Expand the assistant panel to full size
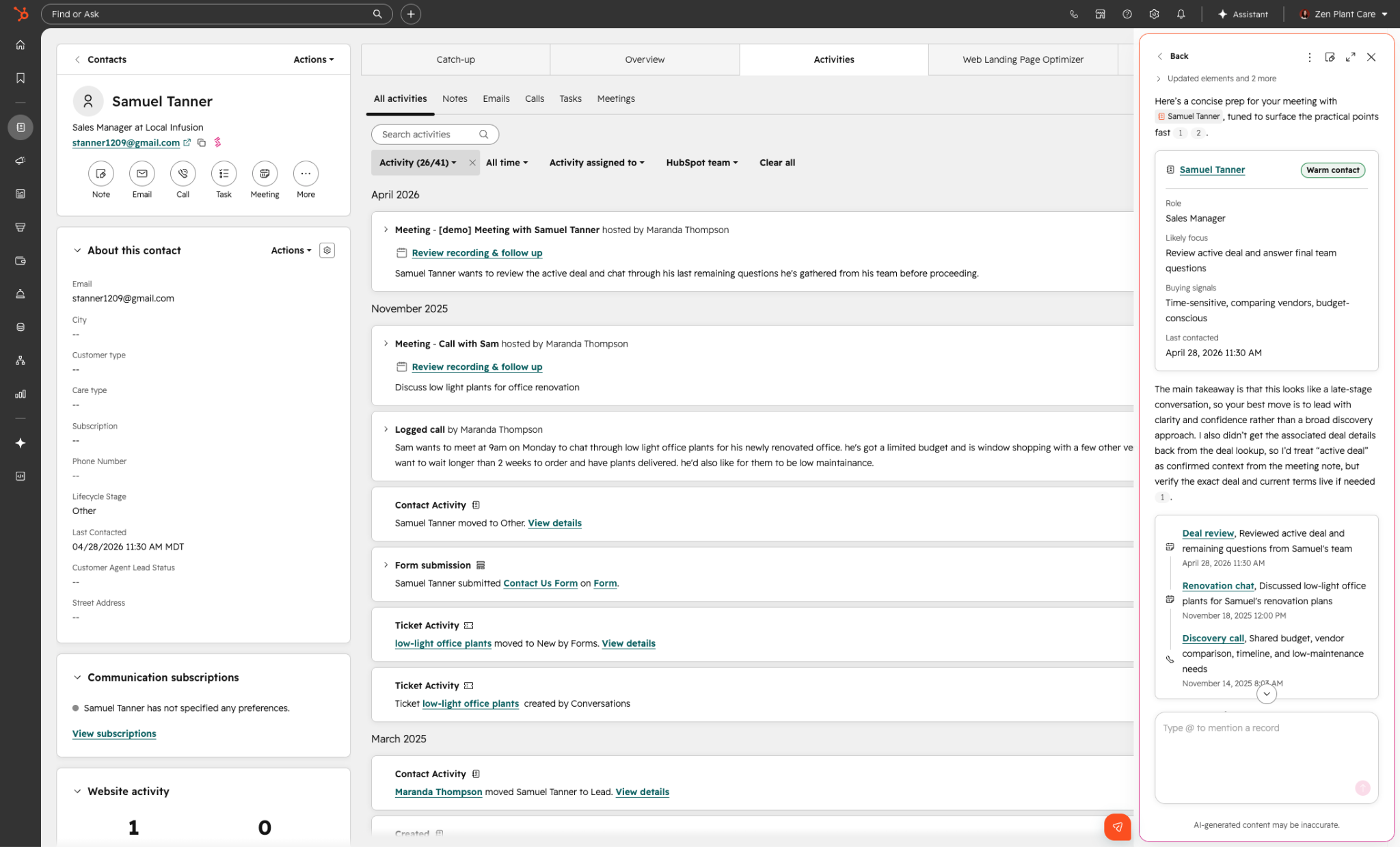 (1350, 57)
